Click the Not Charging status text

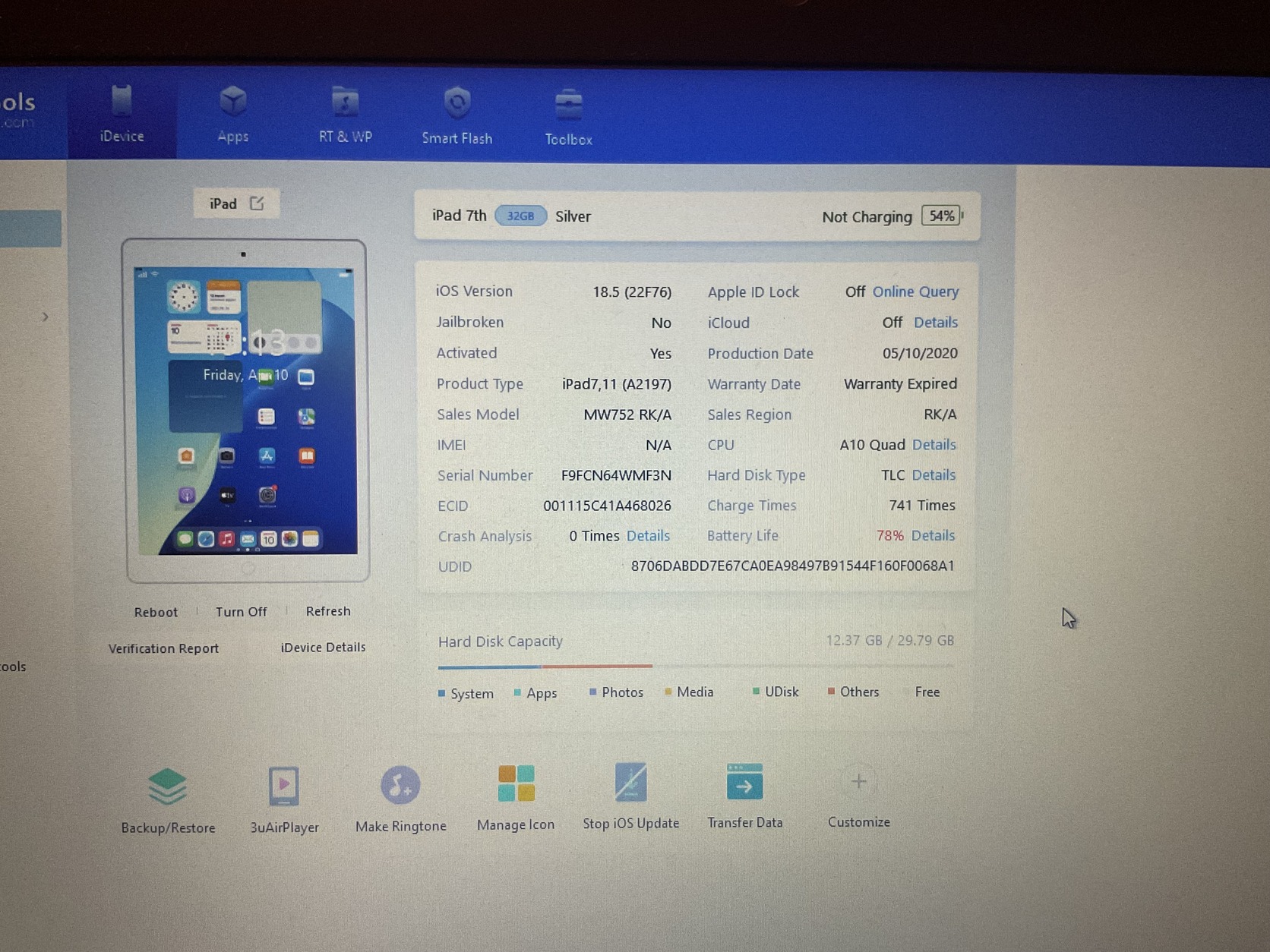pos(867,217)
